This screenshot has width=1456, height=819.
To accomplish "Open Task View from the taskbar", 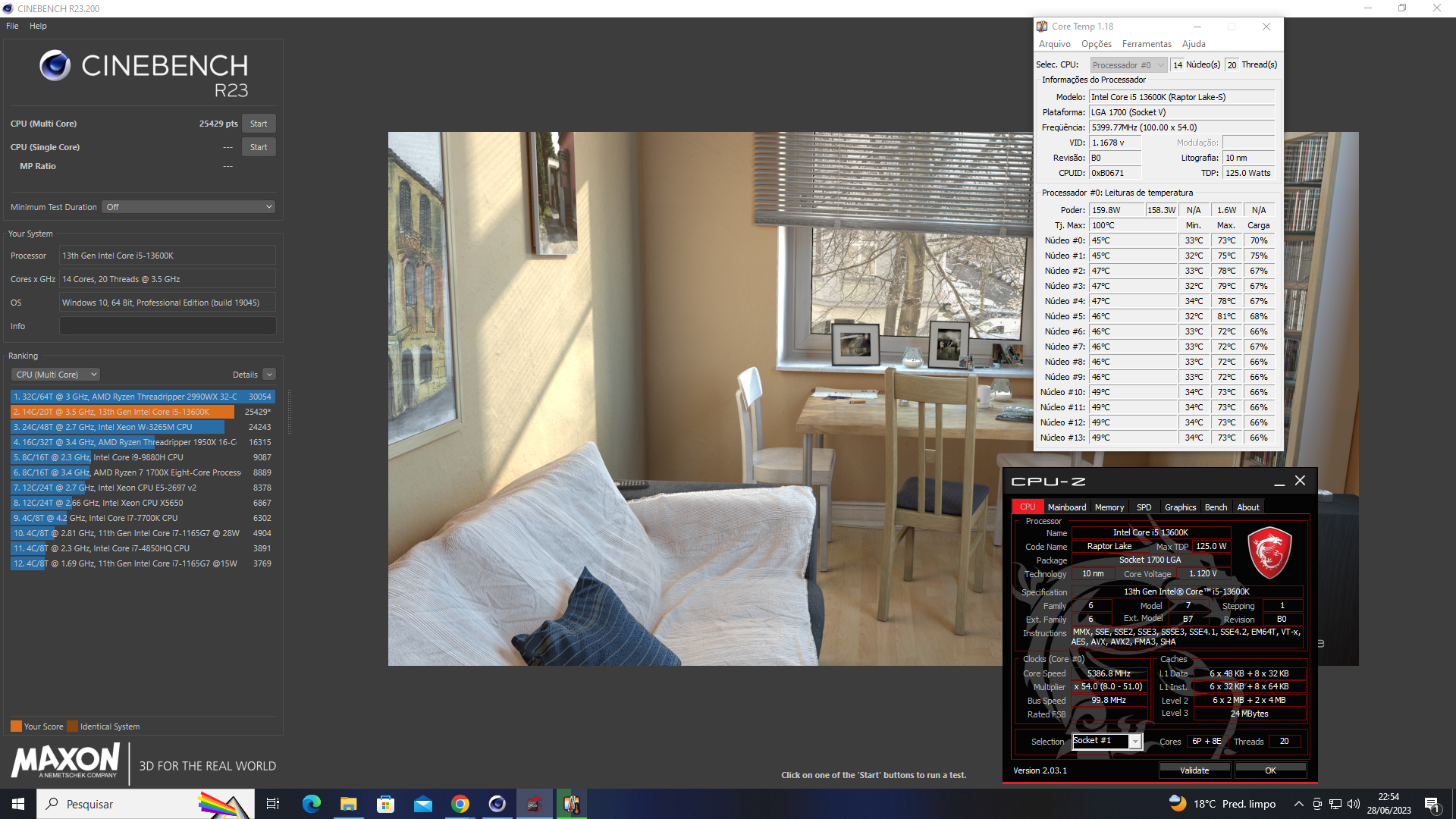I will pos(273,804).
